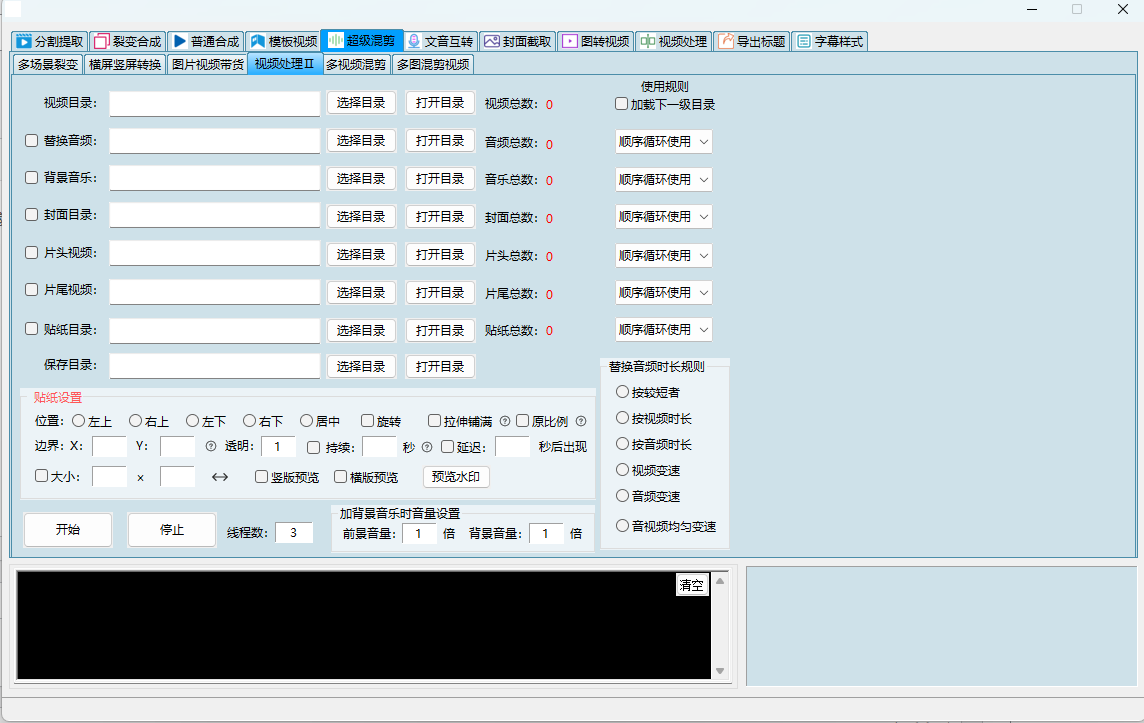Image resolution: width=1144 pixels, height=723 pixels.
Task: Enable the 替换音频 checkbox
Action: 32,141
